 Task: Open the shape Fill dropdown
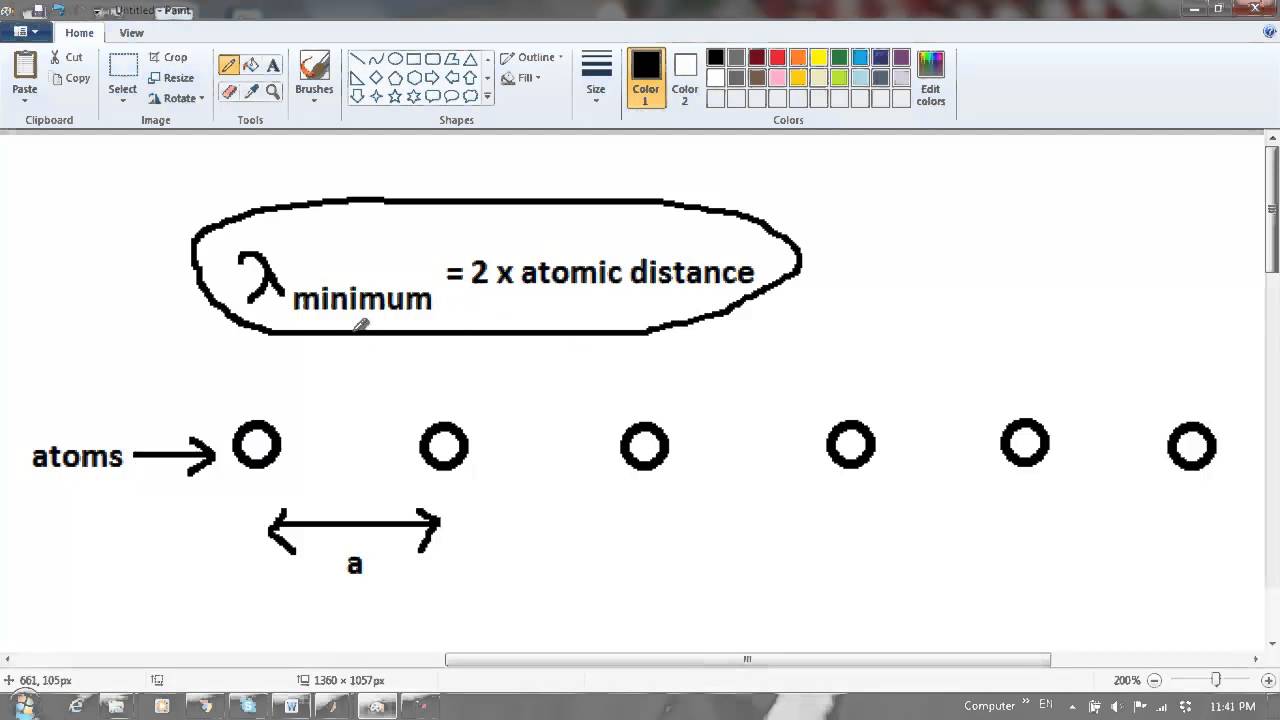(x=521, y=78)
